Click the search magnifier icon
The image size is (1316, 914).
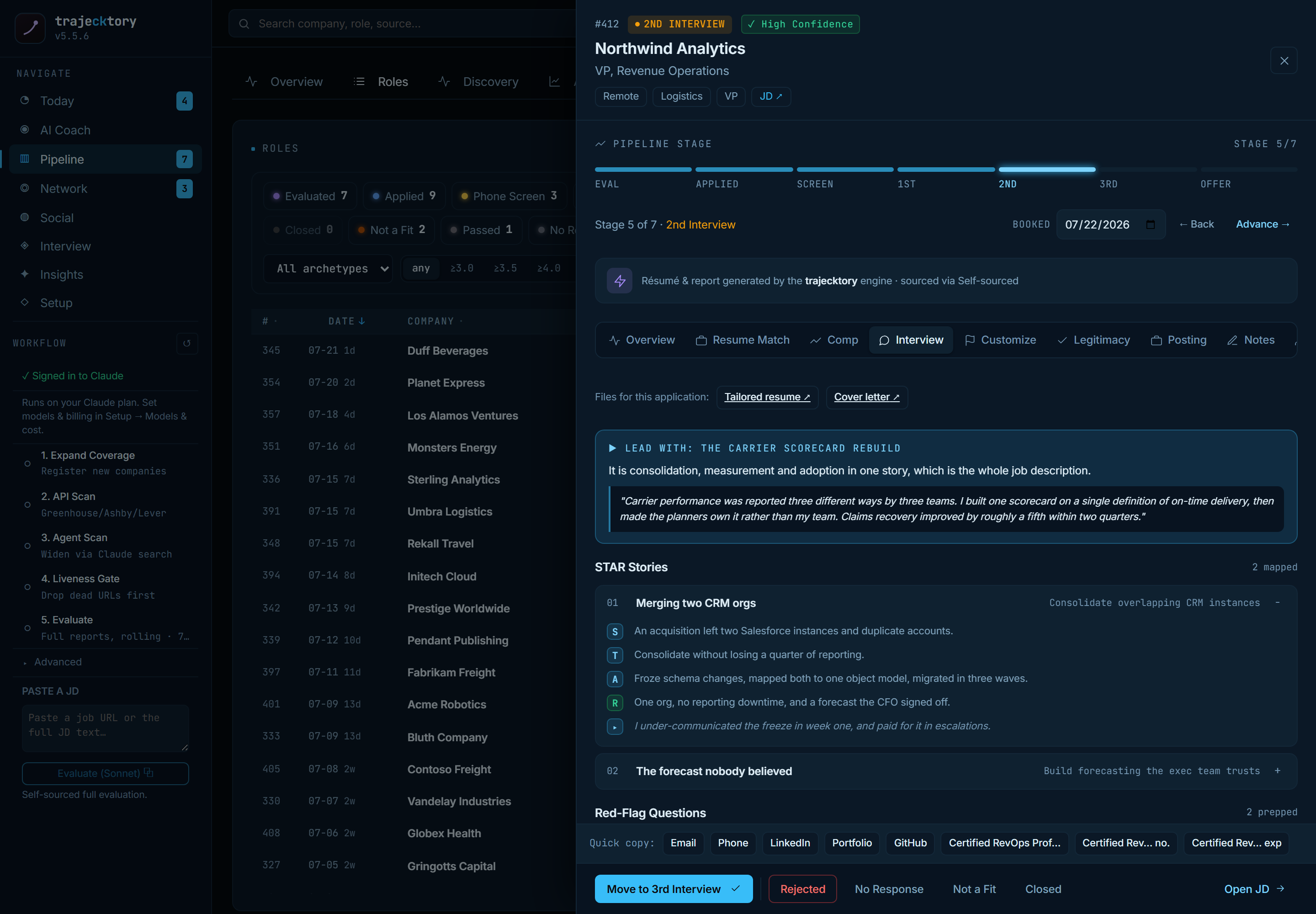tap(244, 23)
